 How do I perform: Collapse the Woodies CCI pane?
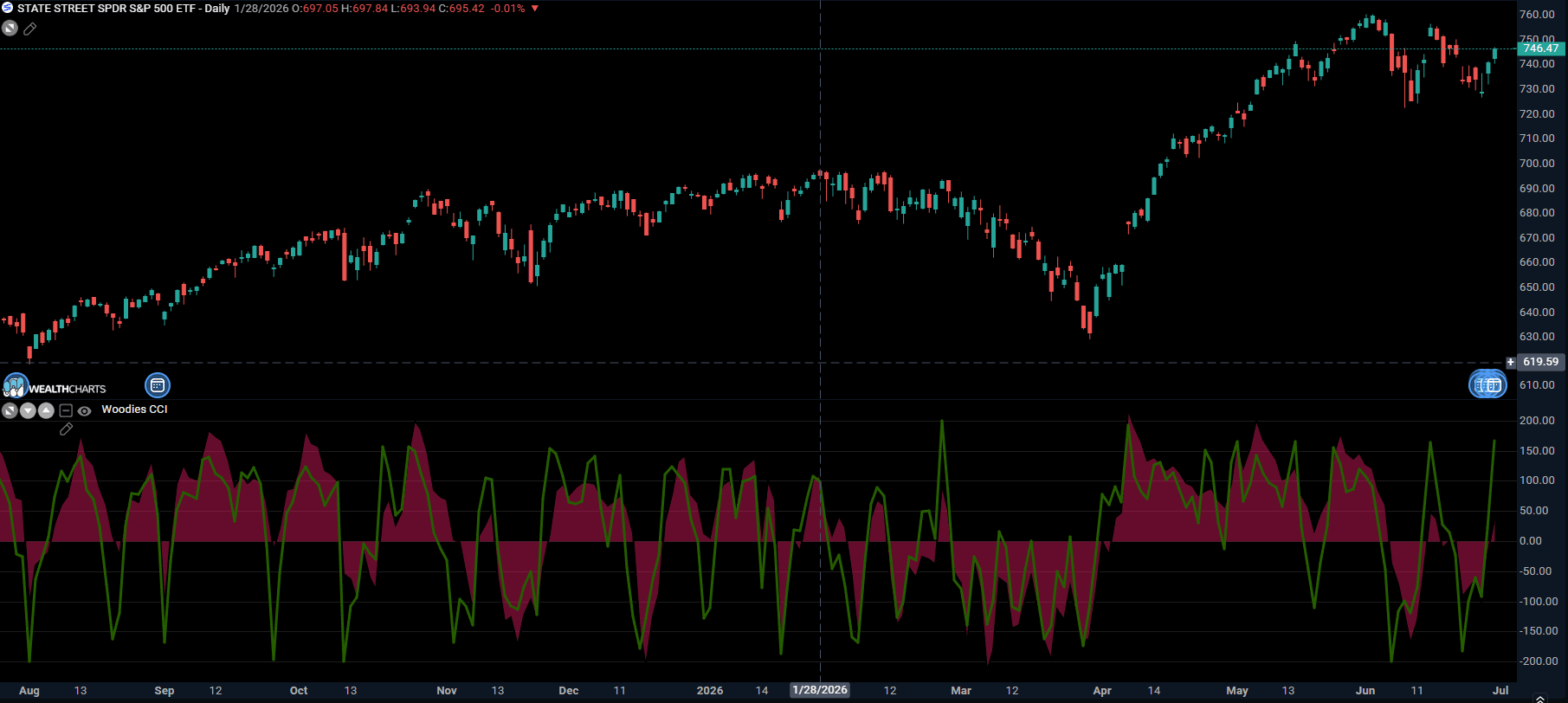[x=66, y=410]
